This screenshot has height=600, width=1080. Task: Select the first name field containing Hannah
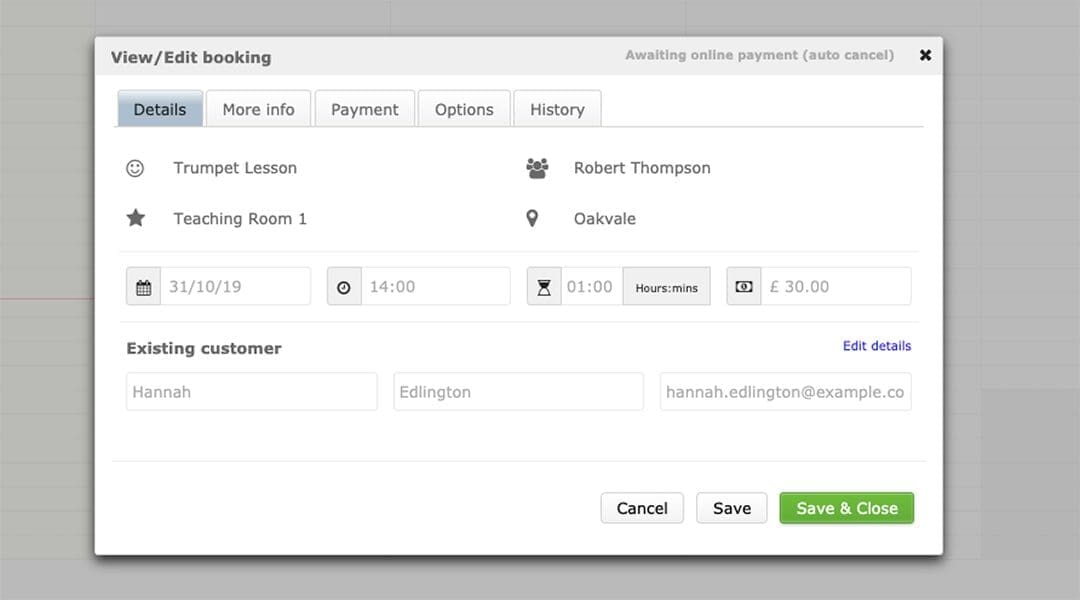click(251, 391)
